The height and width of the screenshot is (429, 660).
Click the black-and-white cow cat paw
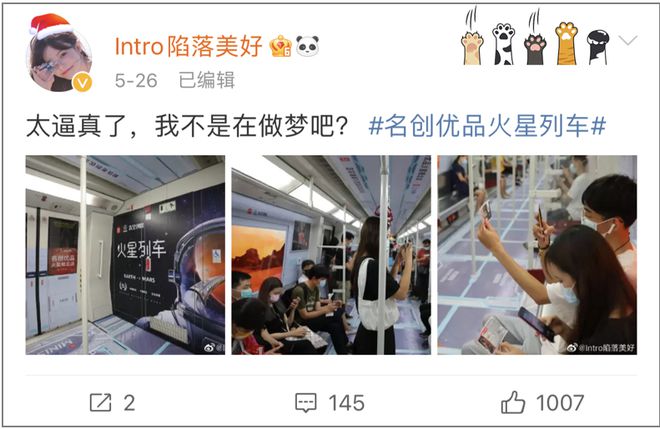[x=503, y=44]
